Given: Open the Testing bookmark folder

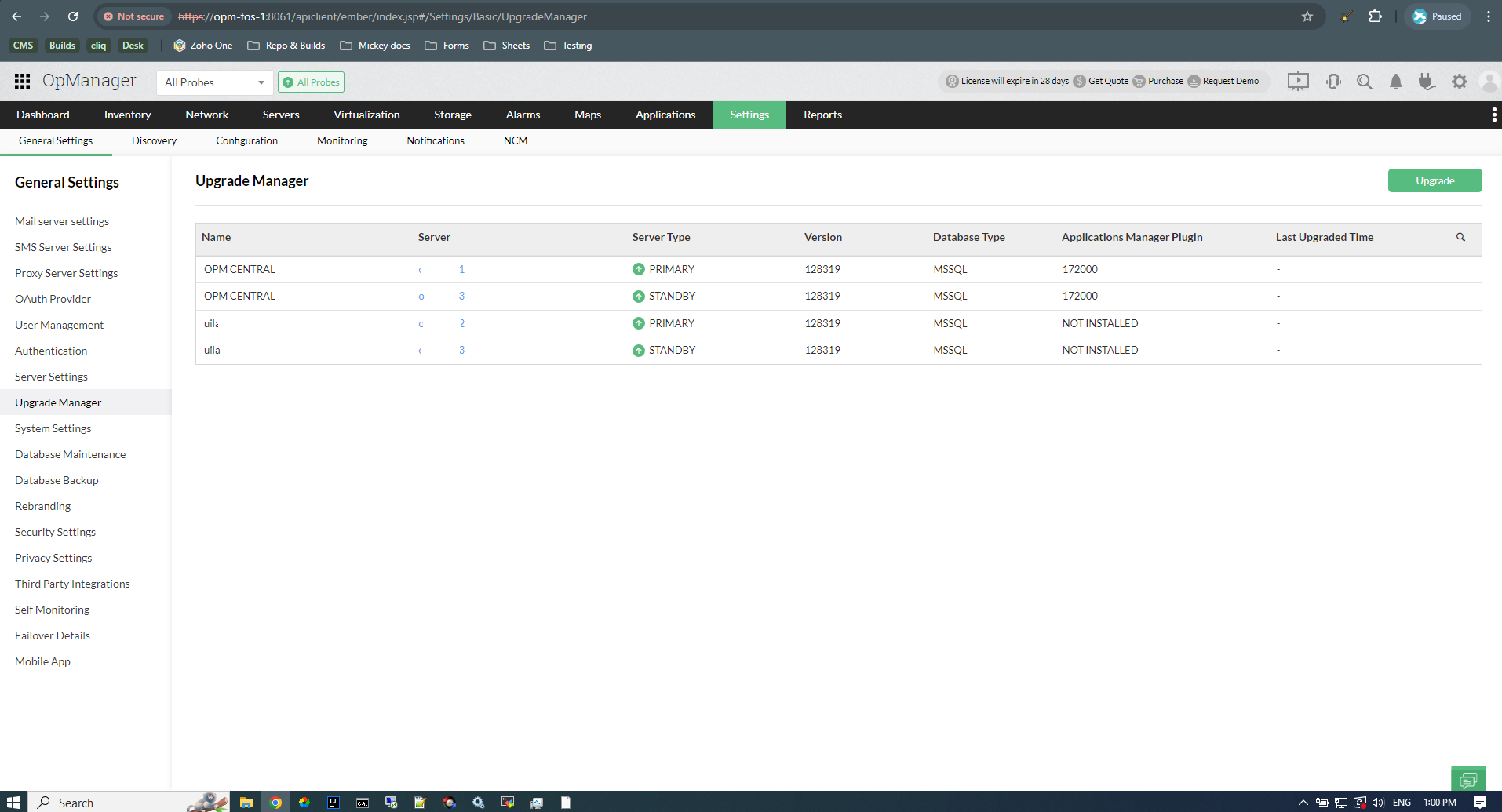Looking at the screenshot, I should click(568, 46).
